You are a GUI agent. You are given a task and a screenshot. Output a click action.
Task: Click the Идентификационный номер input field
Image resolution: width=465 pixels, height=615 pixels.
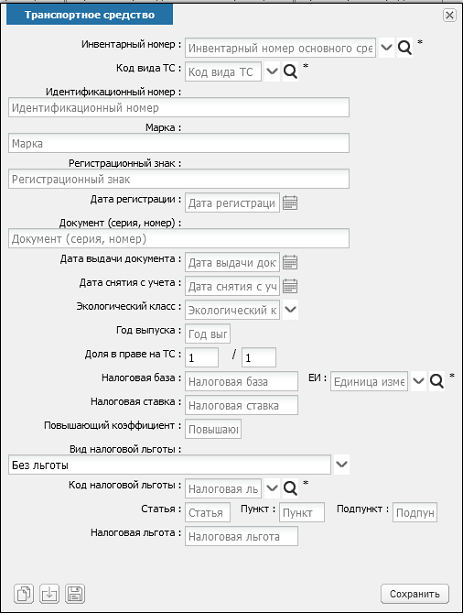pos(179,107)
